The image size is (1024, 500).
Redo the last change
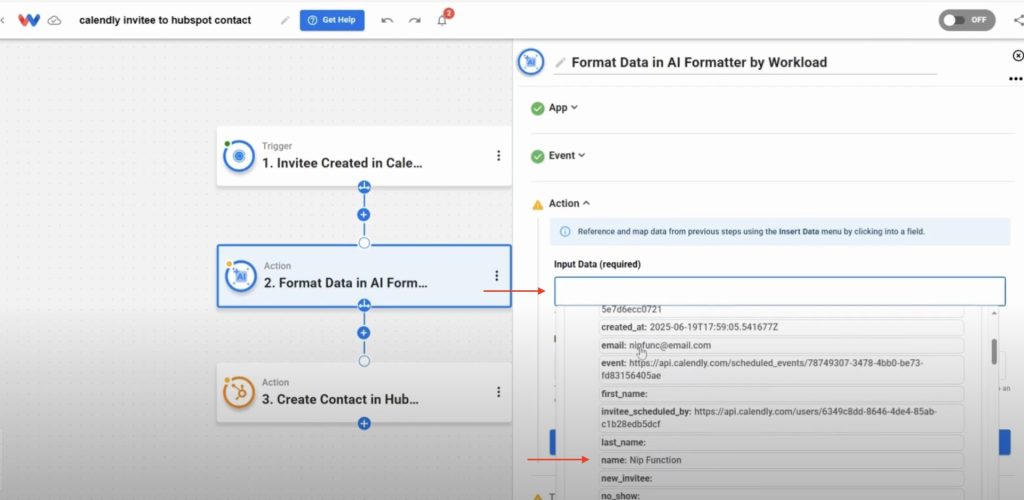[415, 20]
